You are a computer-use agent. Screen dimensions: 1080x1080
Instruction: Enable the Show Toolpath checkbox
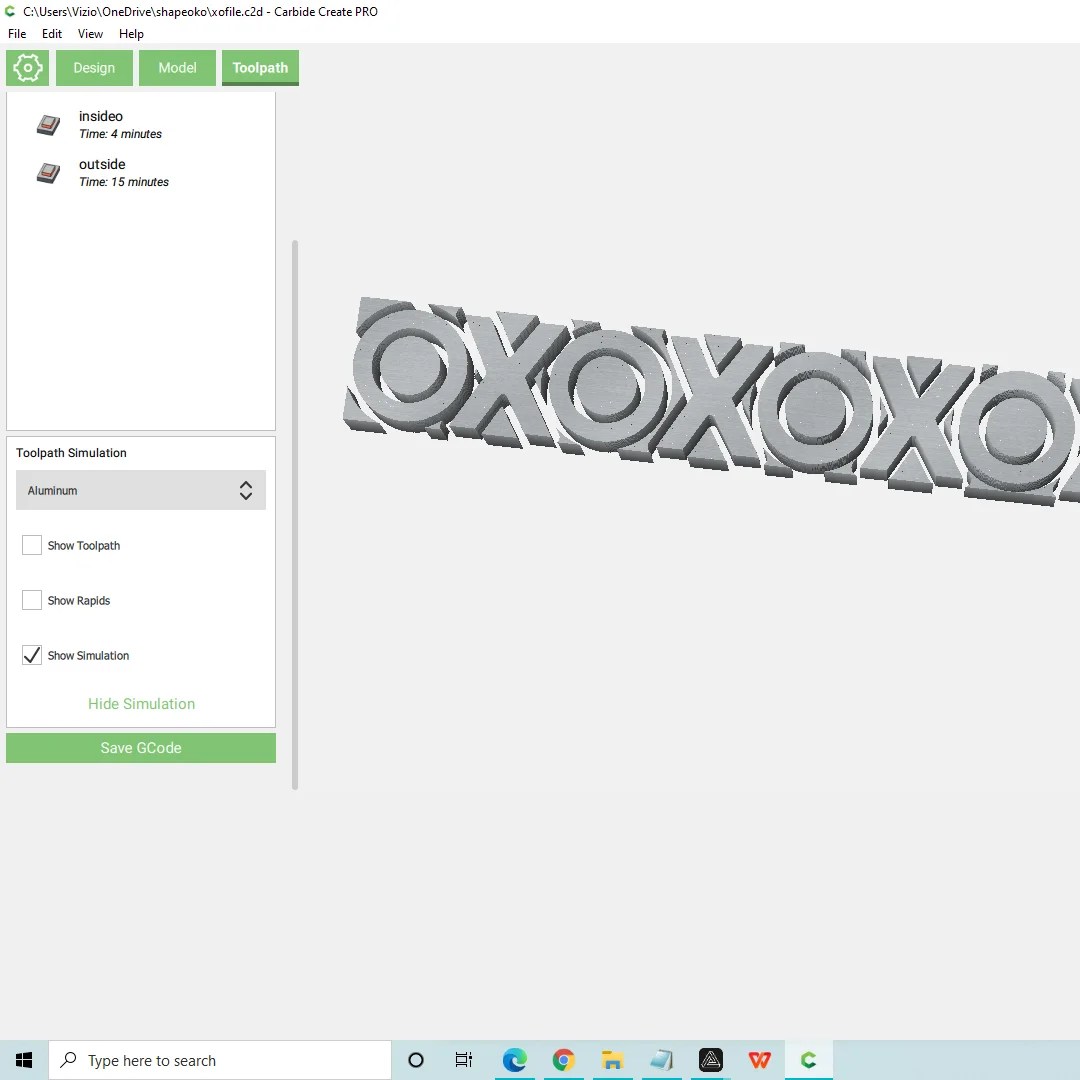tap(32, 545)
